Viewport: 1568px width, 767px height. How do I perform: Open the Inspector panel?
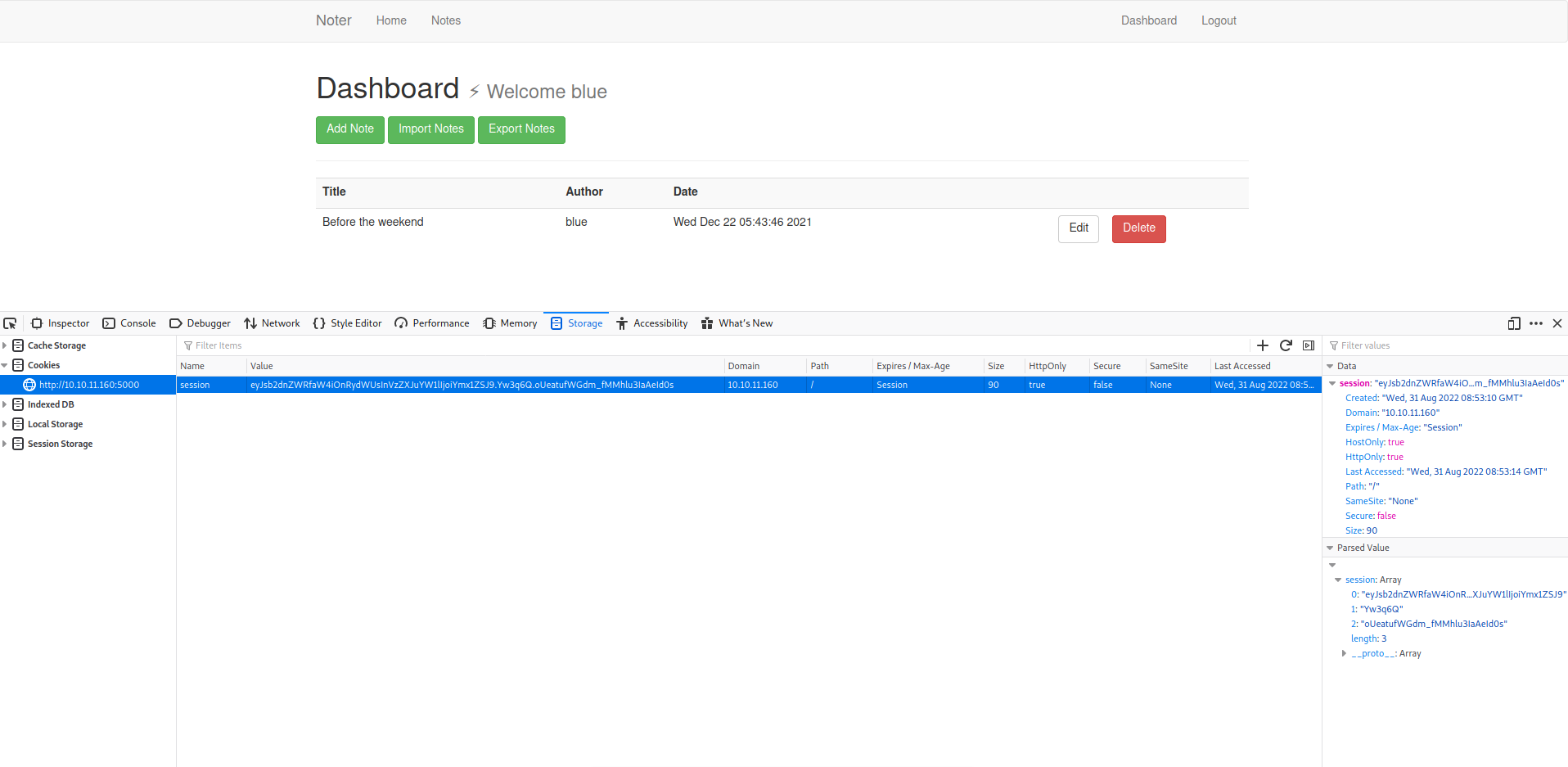tap(60, 323)
